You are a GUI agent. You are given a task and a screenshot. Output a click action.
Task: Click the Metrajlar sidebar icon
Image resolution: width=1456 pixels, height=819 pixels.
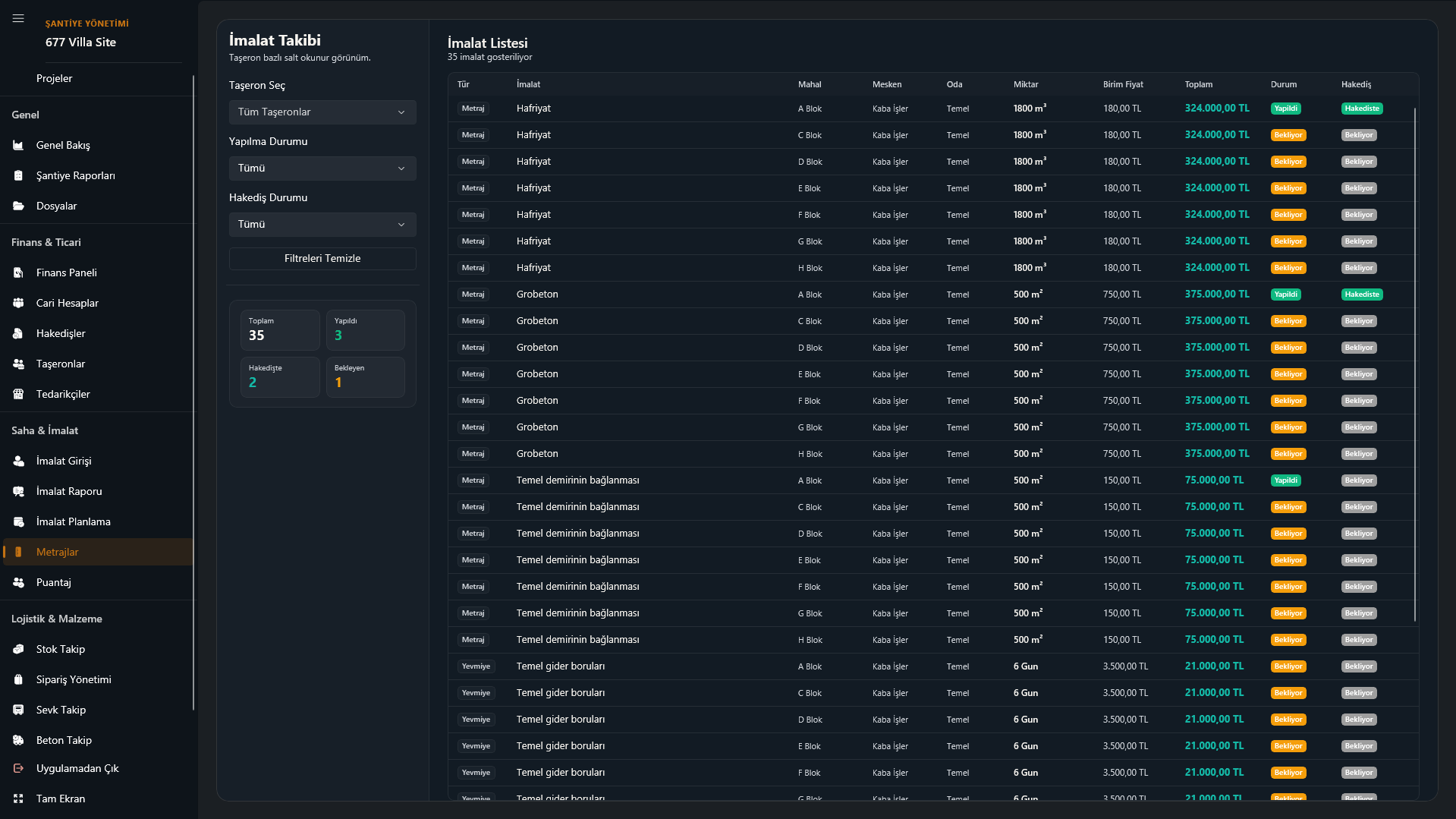[18, 552]
